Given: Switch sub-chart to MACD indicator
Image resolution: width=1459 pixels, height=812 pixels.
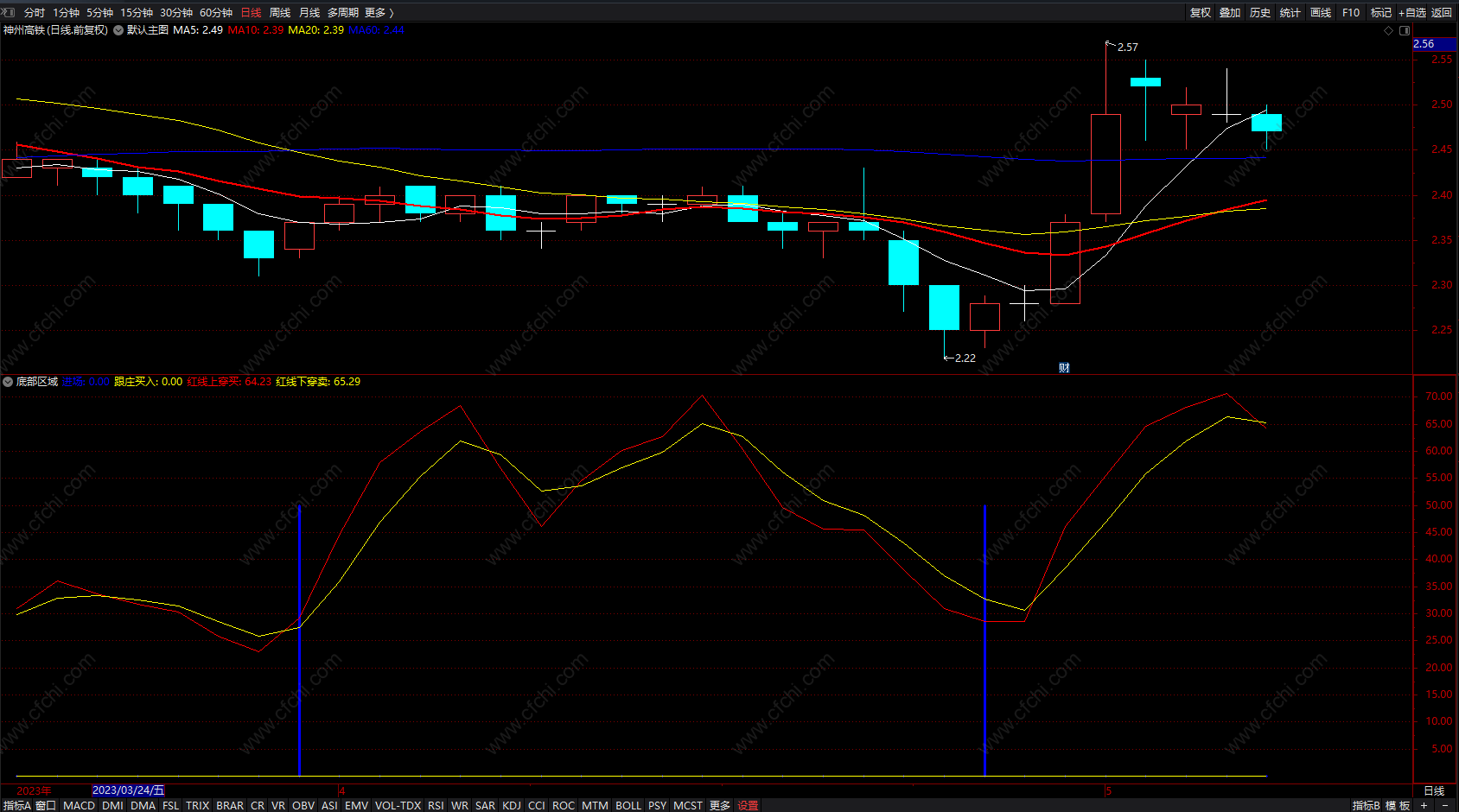Looking at the screenshot, I should (x=80, y=805).
